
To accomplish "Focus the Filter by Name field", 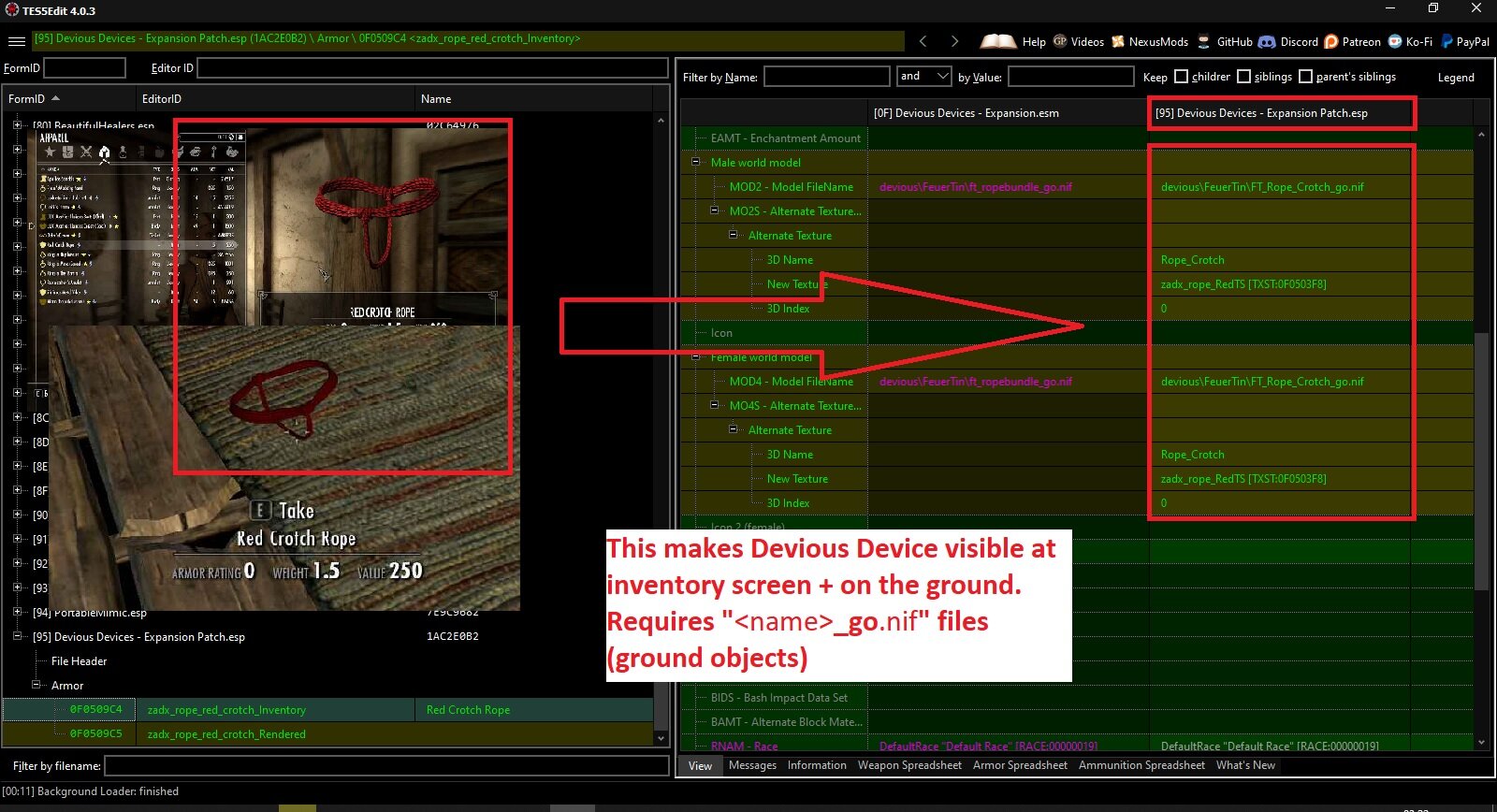I will pyautogui.click(x=826, y=77).
